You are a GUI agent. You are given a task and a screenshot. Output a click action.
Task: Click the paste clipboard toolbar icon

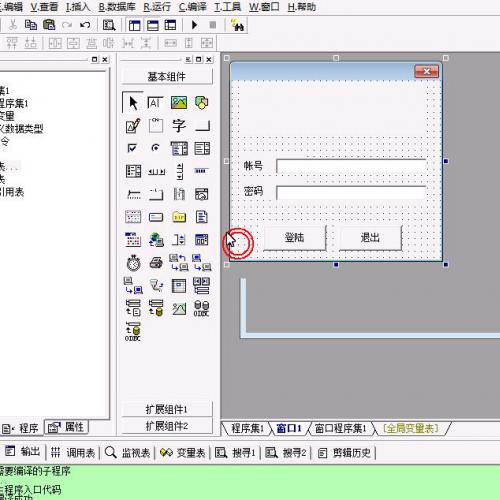(49, 25)
